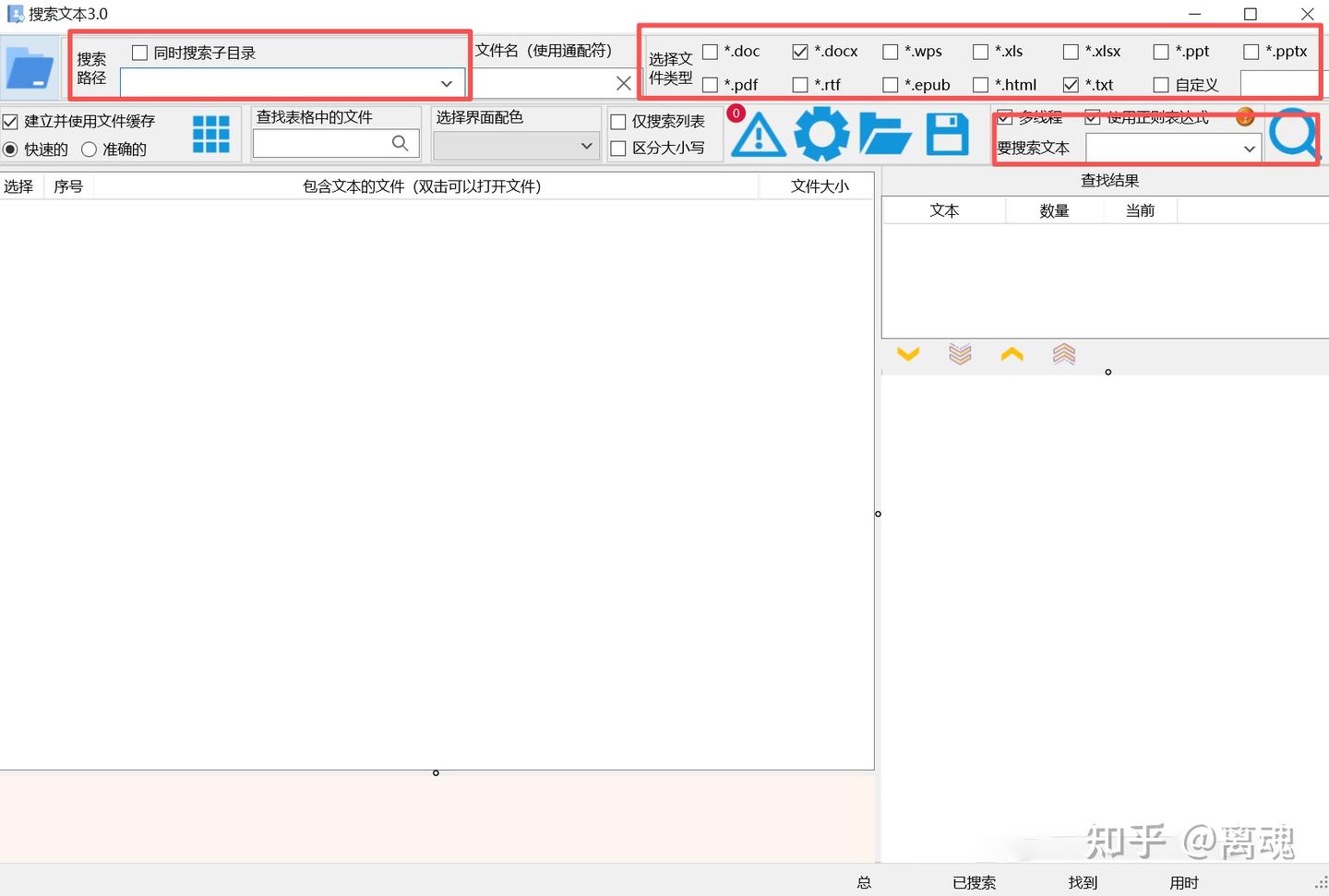Click the double up-arrow layered icon

(1064, 354)
